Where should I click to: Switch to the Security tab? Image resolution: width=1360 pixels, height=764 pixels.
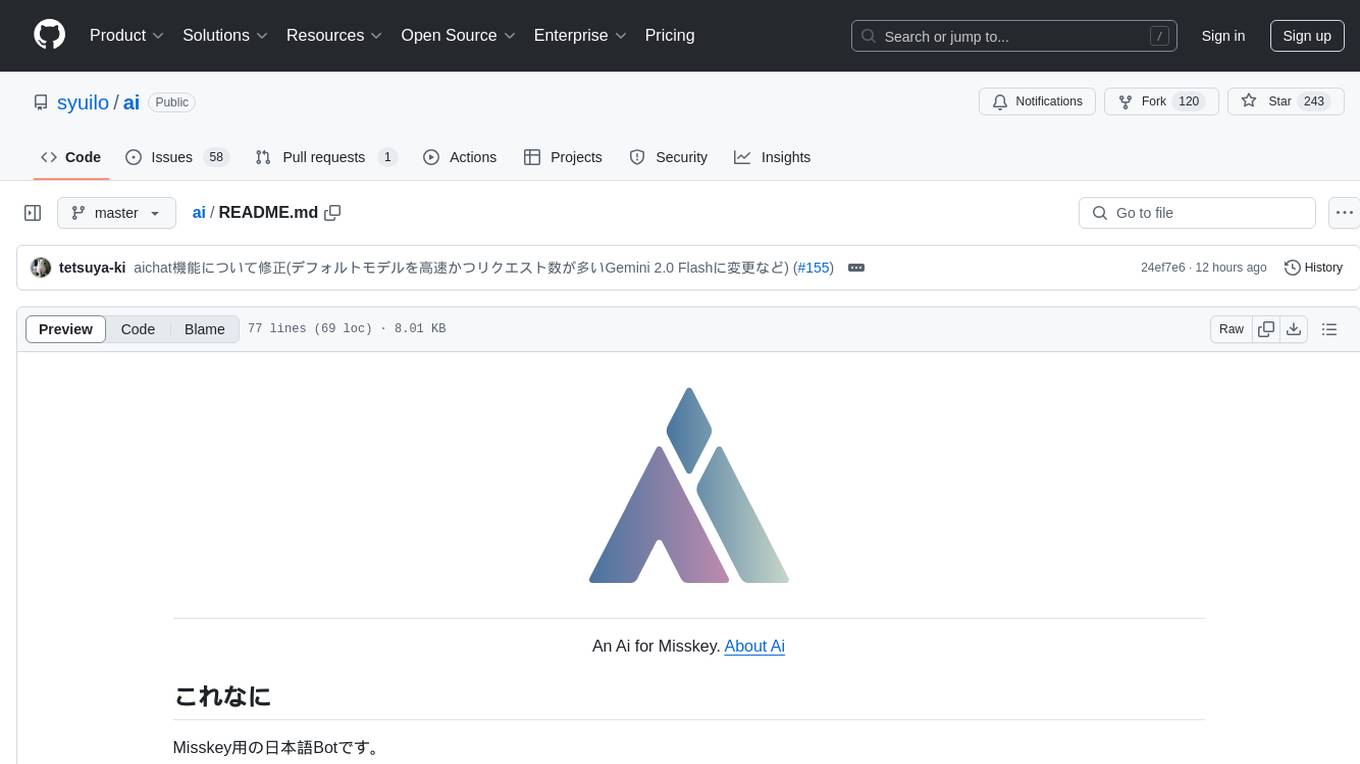tap(668, 157)
